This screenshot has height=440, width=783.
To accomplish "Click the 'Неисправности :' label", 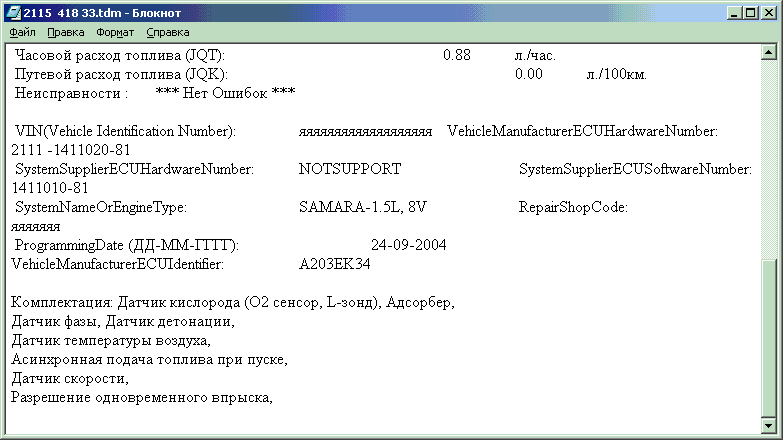I will coord(71,93).
